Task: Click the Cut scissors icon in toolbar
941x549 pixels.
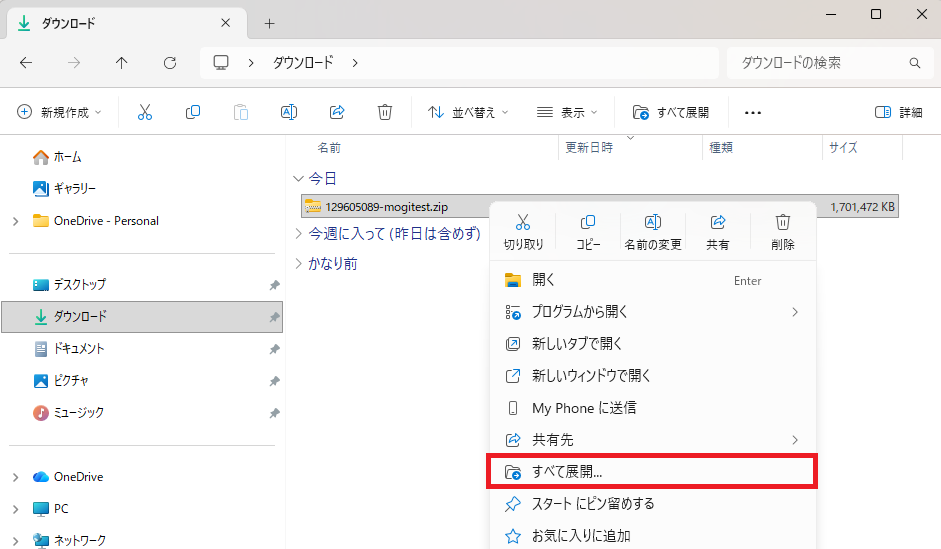Action: point(145,112)
